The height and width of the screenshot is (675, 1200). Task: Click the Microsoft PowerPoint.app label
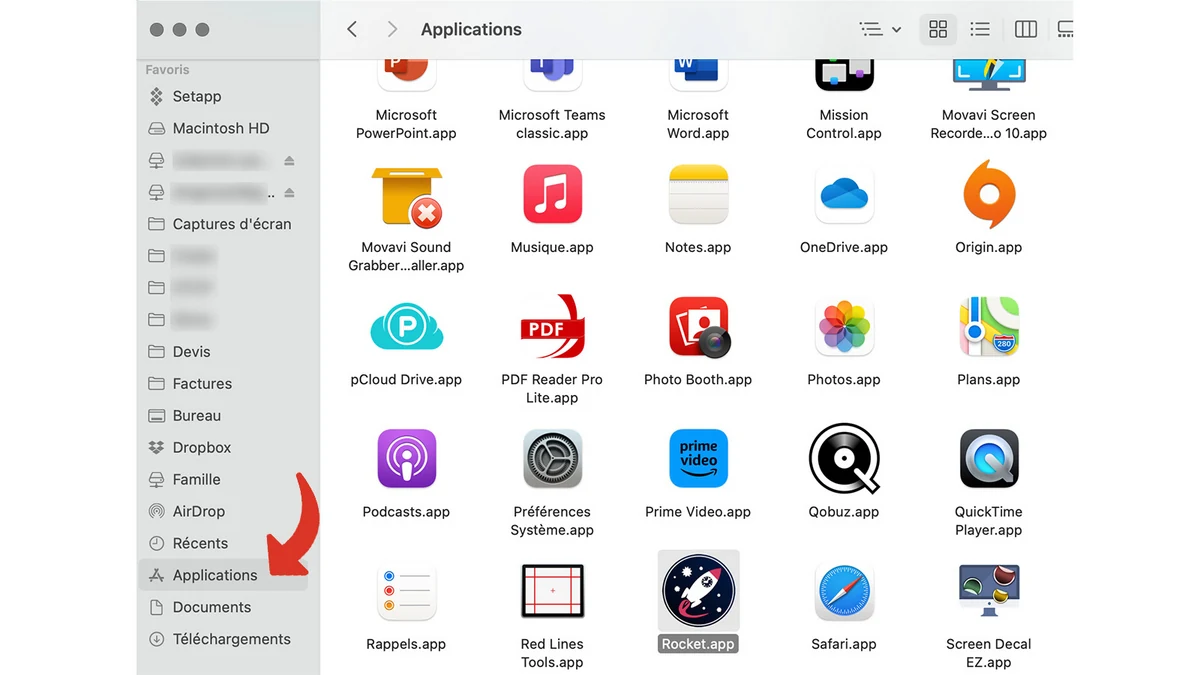(x=406, y=124)
